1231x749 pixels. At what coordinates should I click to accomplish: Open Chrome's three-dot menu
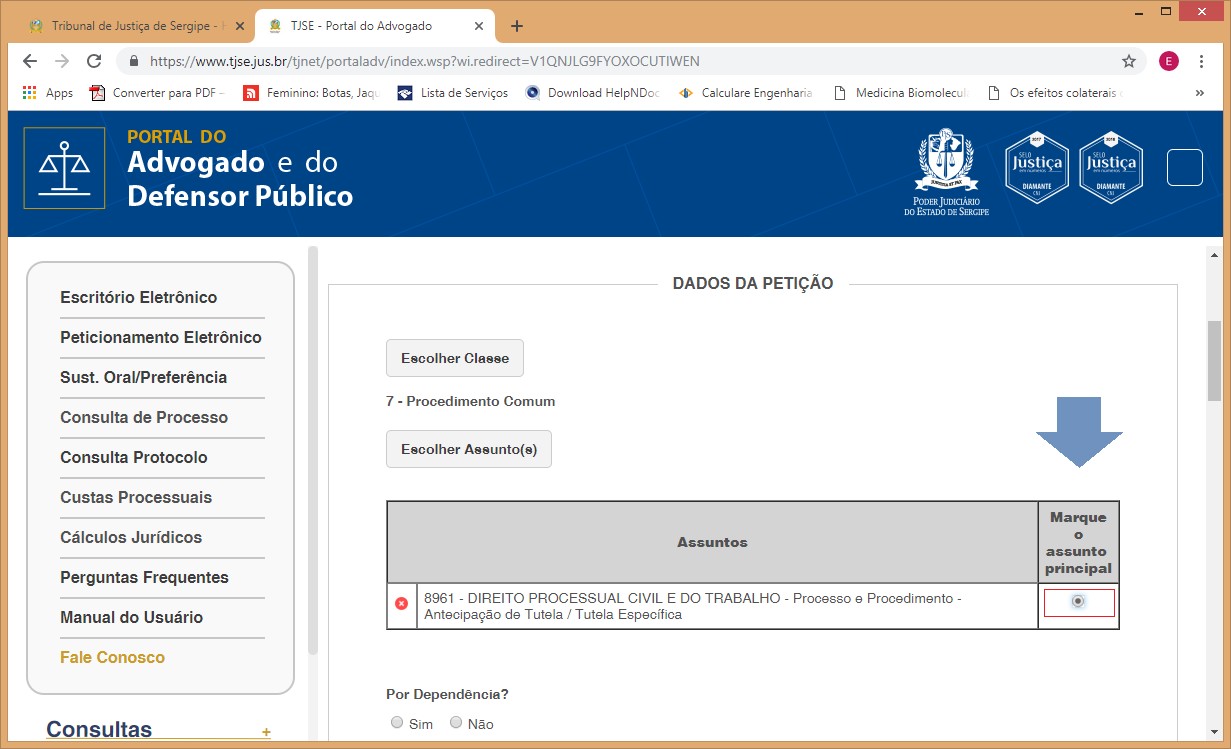1201,61
